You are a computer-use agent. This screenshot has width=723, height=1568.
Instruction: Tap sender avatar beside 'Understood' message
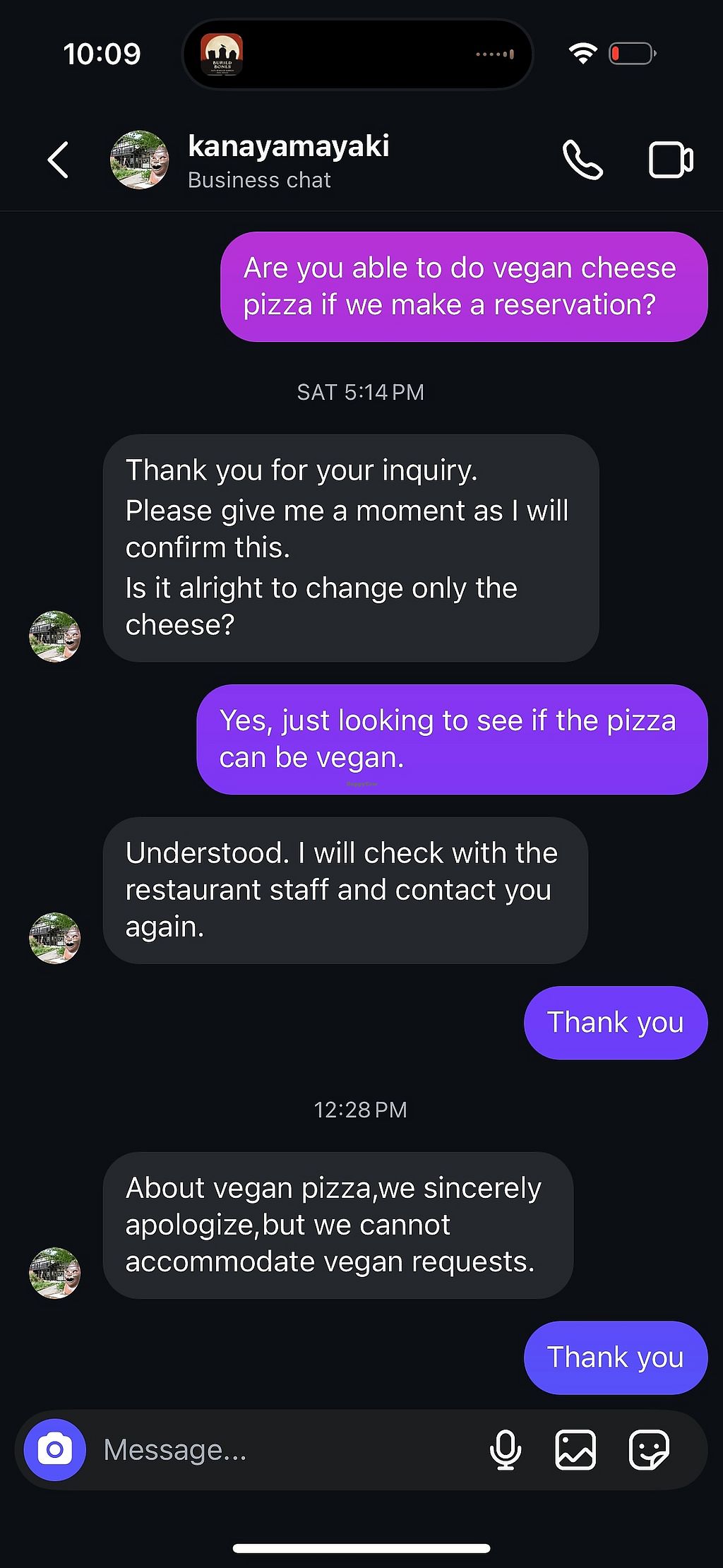point(55,938)
